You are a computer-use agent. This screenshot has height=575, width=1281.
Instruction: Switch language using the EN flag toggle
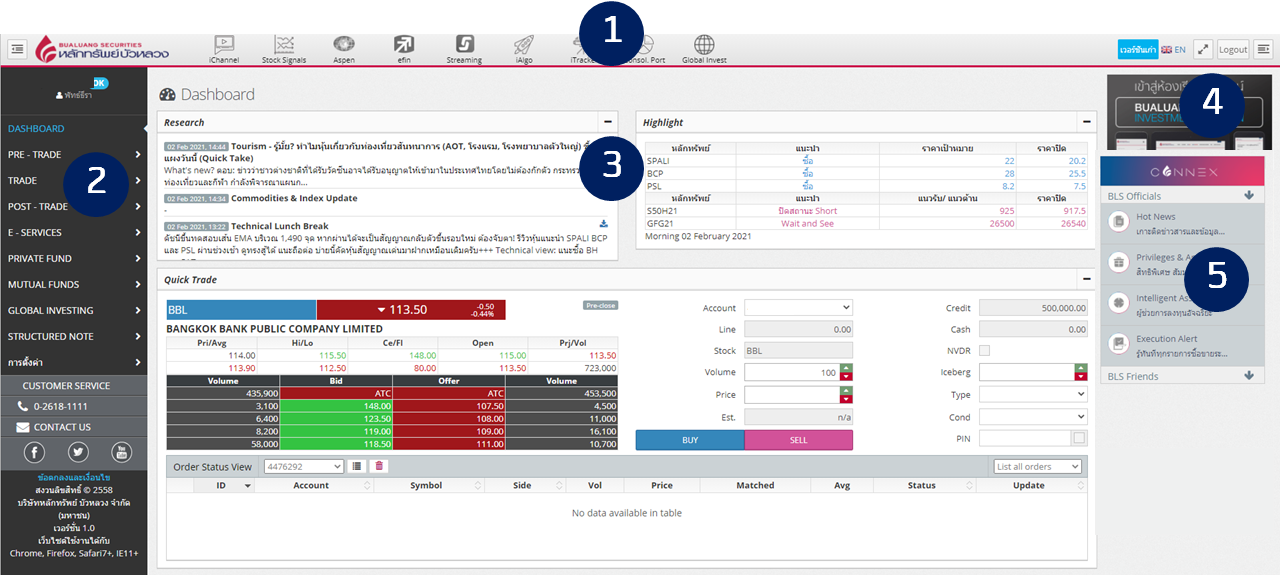point(1173,49)
